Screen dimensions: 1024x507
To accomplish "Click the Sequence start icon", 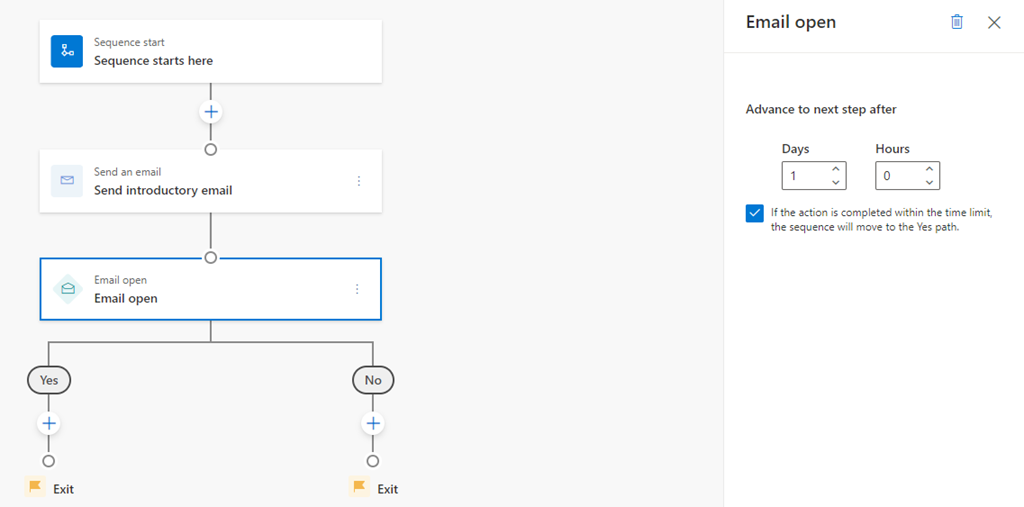I will 67,51.
